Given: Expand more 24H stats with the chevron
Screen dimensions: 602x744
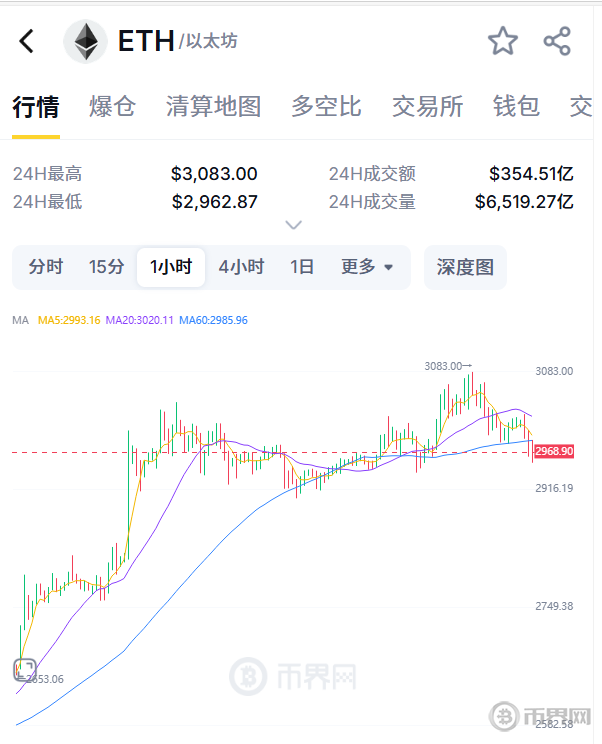Looking at the screenshot, I should (294, 224).
